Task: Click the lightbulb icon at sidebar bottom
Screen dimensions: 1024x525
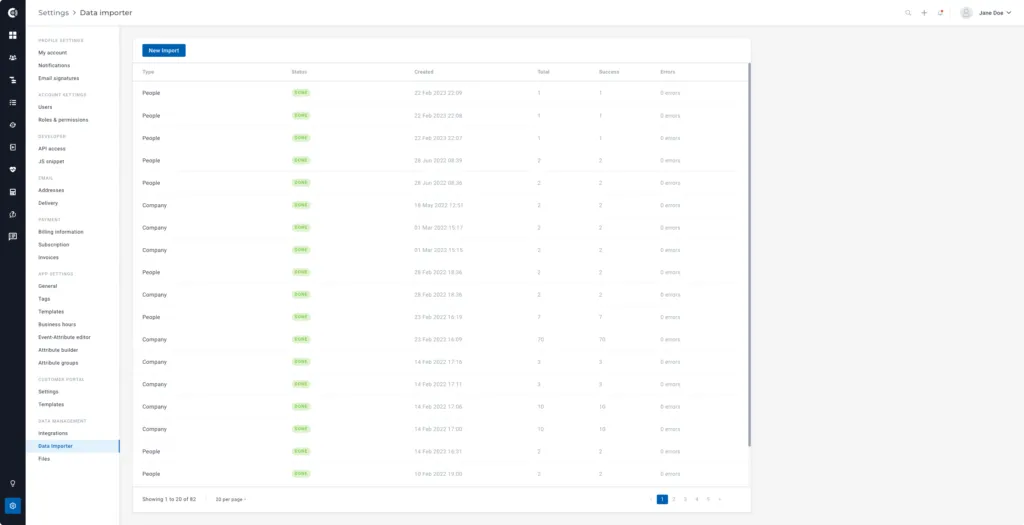Action: pyautogui.click(x=12, y=484)
